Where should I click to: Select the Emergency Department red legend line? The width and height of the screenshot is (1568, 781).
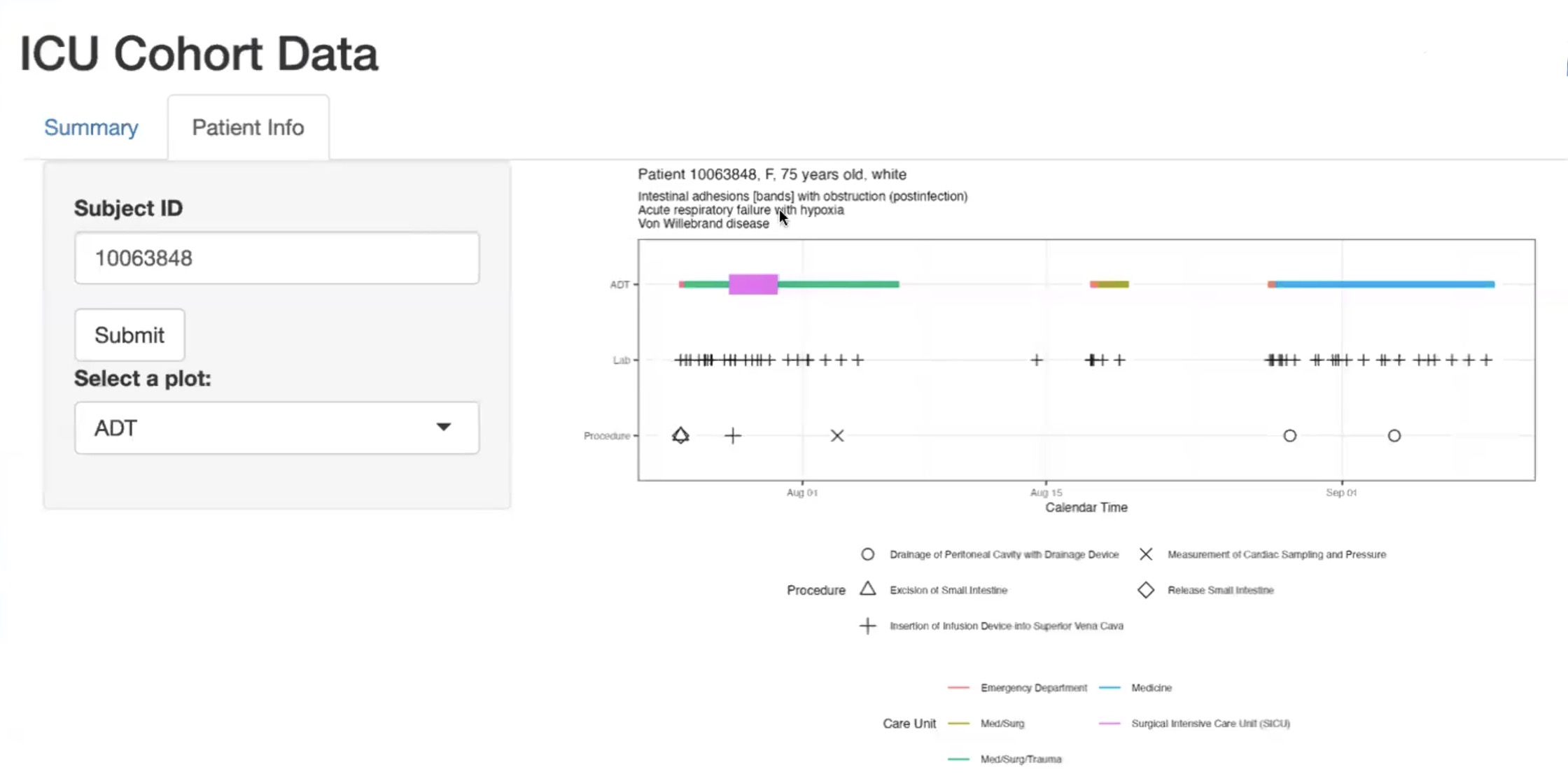click(958, 688)
